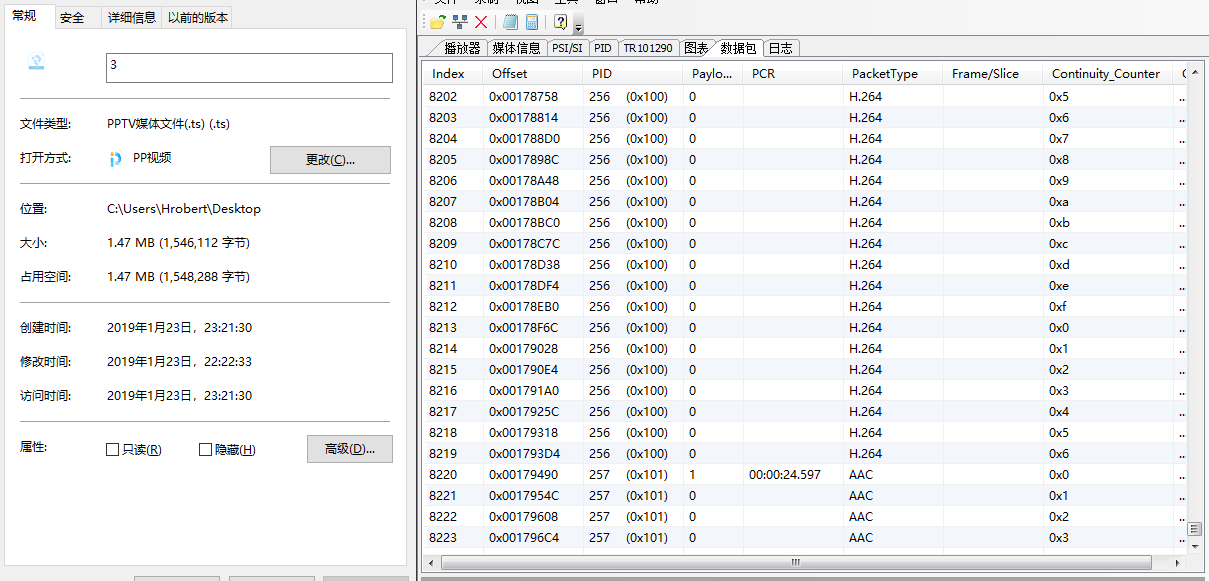Click the red X close-stream icon
This screenshot has width=1209, height=581.
pos(481,22)
